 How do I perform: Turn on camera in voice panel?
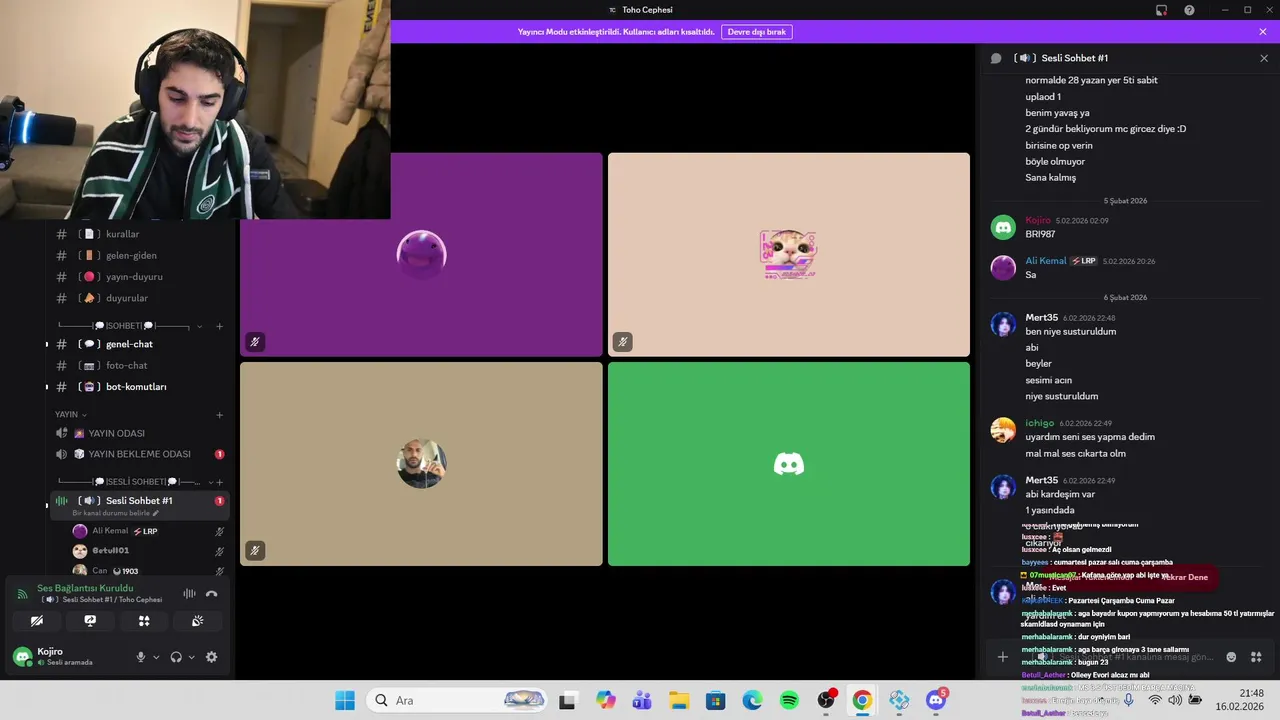(37, 621)
